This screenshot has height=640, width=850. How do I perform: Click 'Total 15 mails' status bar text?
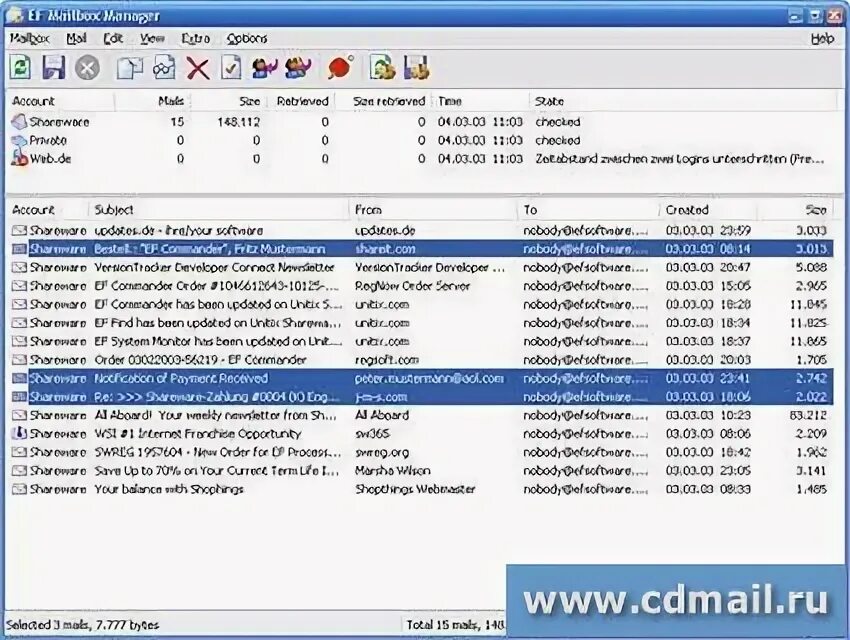[x=455, y=625]
